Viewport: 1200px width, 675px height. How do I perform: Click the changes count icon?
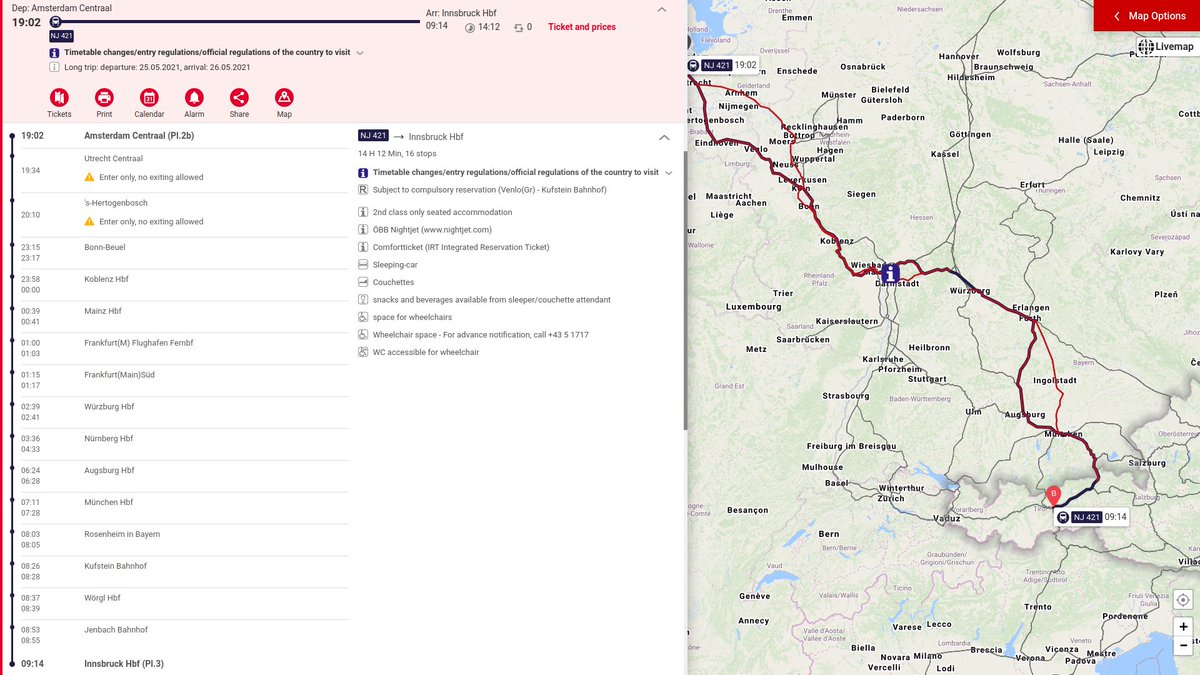coord(519,28)
